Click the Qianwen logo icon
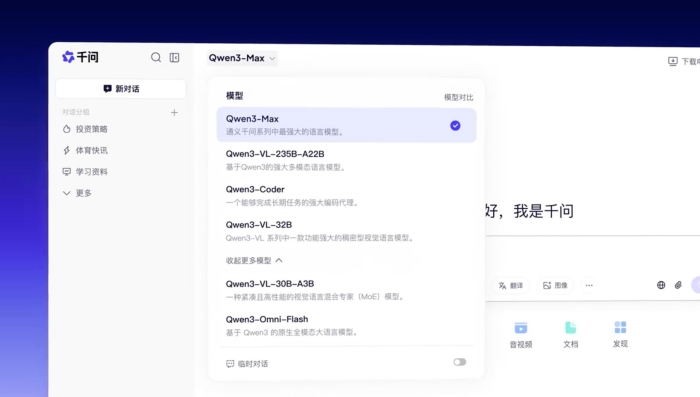This screenshot has width=700, height=397. coord(68,57)
